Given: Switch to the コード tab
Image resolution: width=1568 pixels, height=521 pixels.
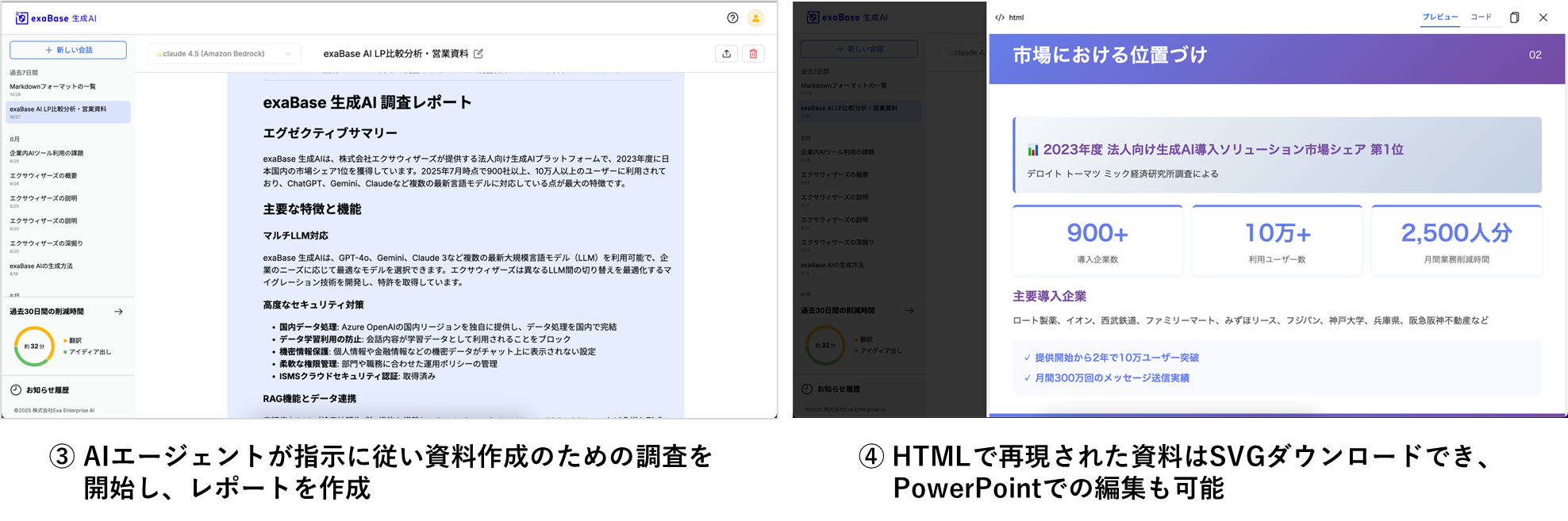Looking at the screenshot, I should click(x=1481, y=17).
